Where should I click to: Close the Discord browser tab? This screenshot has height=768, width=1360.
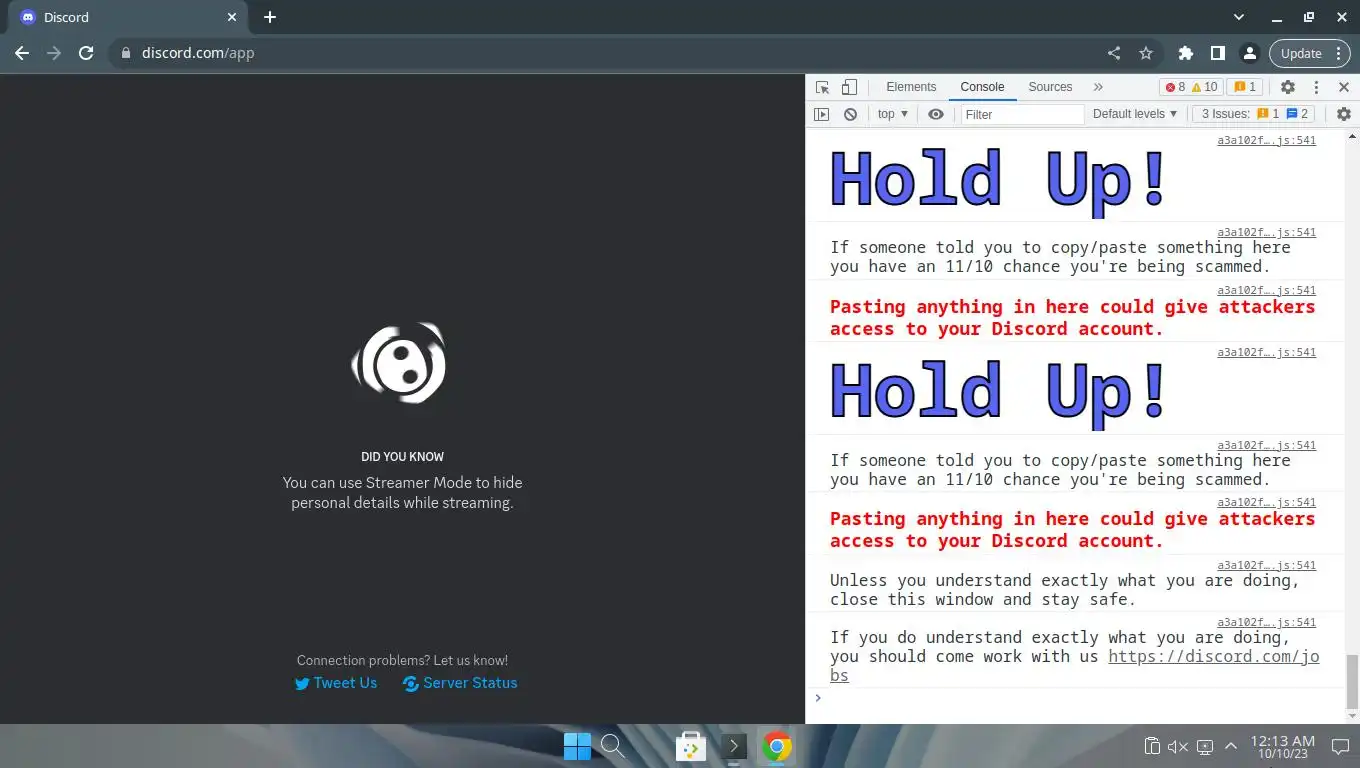pos(232,17)
